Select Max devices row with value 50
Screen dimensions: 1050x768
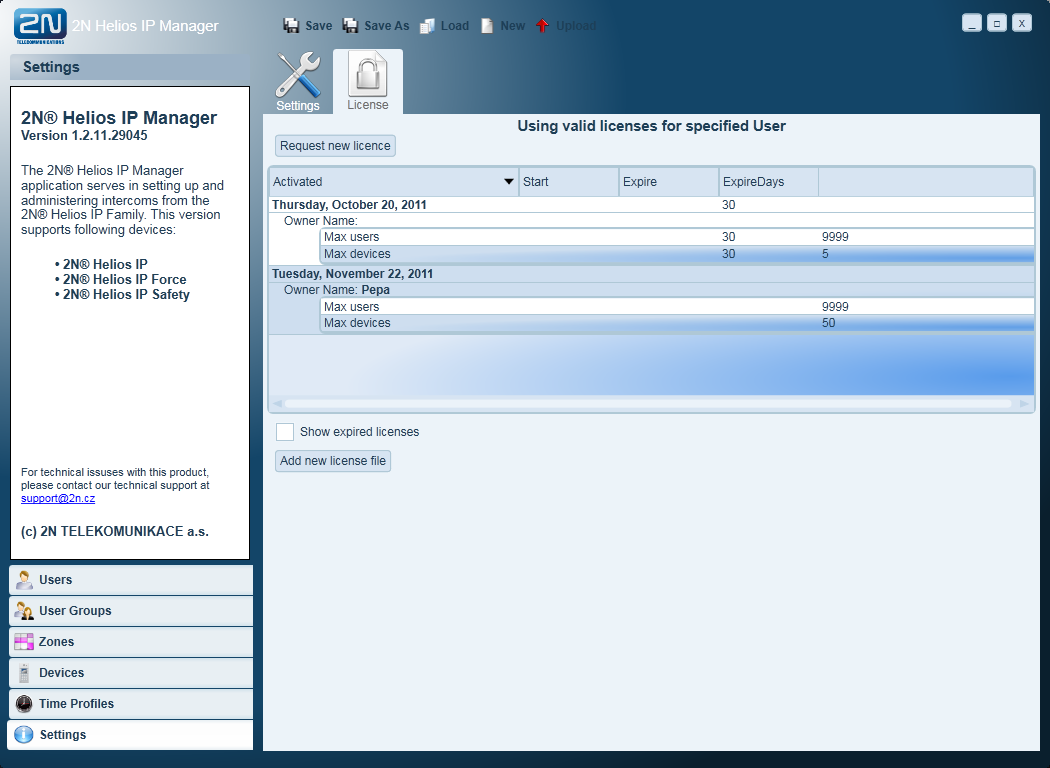[677, 323]
